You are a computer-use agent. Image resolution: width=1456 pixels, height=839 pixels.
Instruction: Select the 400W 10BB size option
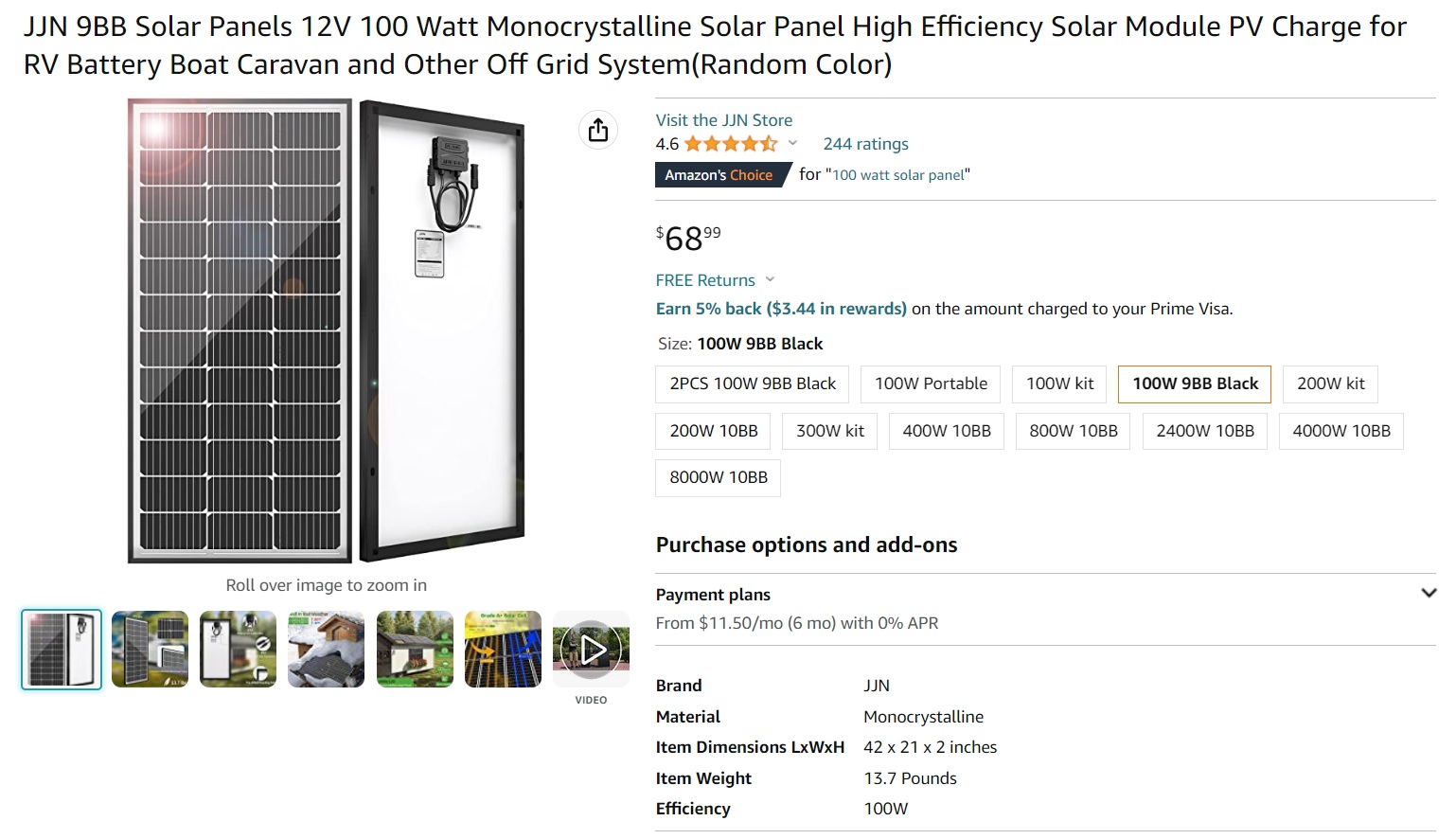click(946, 431)
